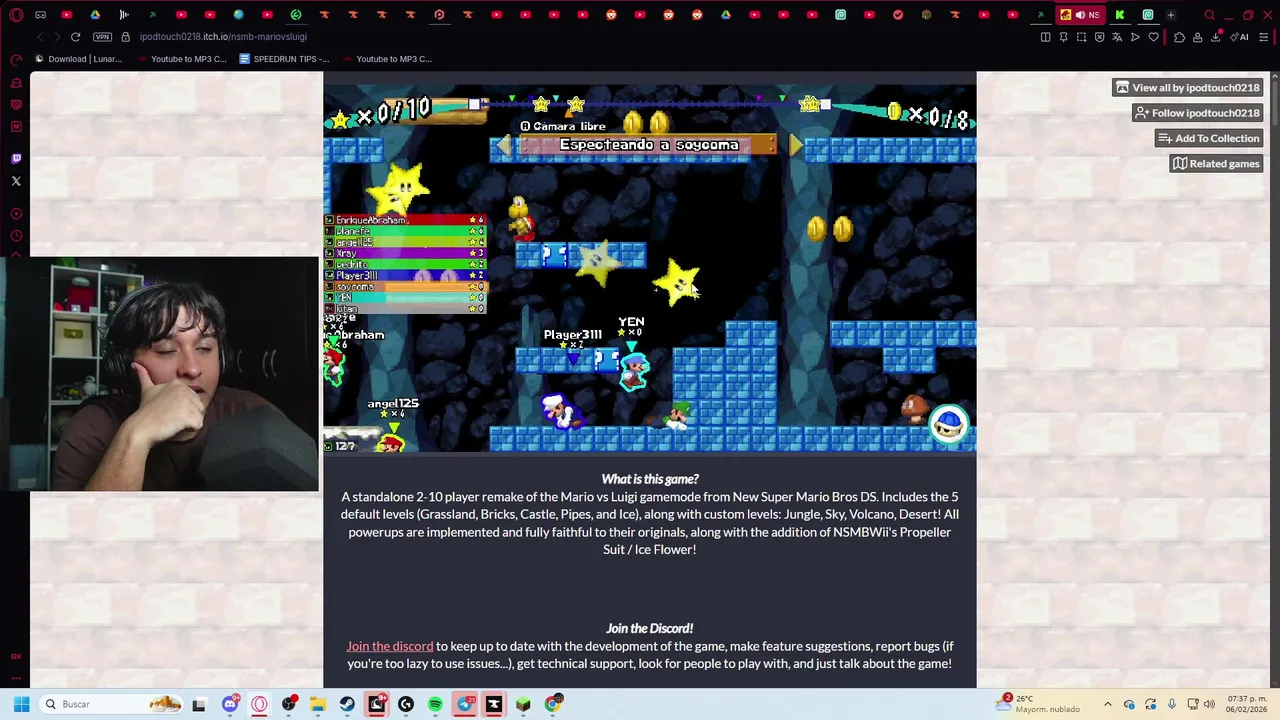Open first Youtube to MP3 bookmark
The height and width of the screenshot is (720, 1280).
pos(181,59)
